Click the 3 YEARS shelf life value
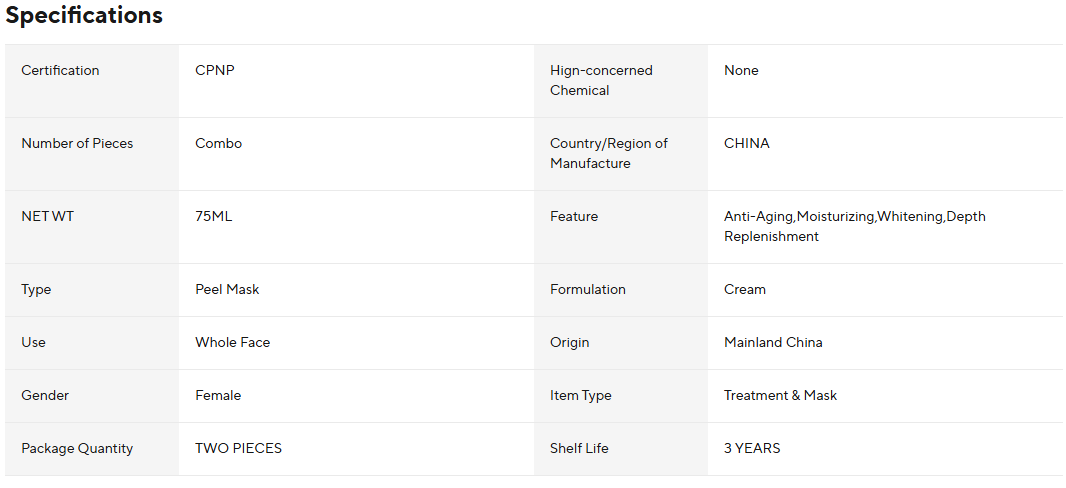Viewport: 1066px width, 488px height. (x=752, y=449)
